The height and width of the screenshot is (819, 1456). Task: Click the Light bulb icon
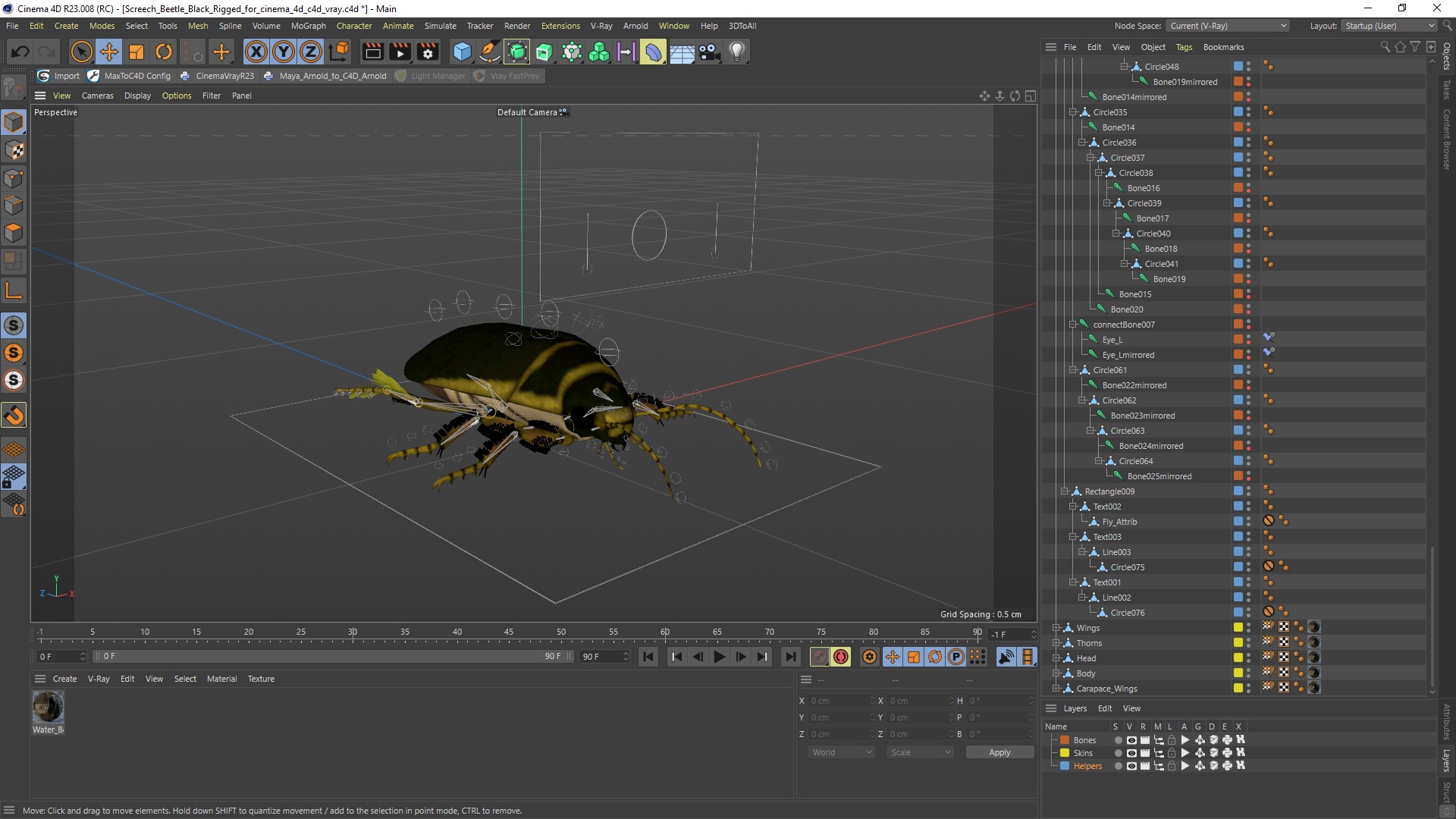coord(737,52)
